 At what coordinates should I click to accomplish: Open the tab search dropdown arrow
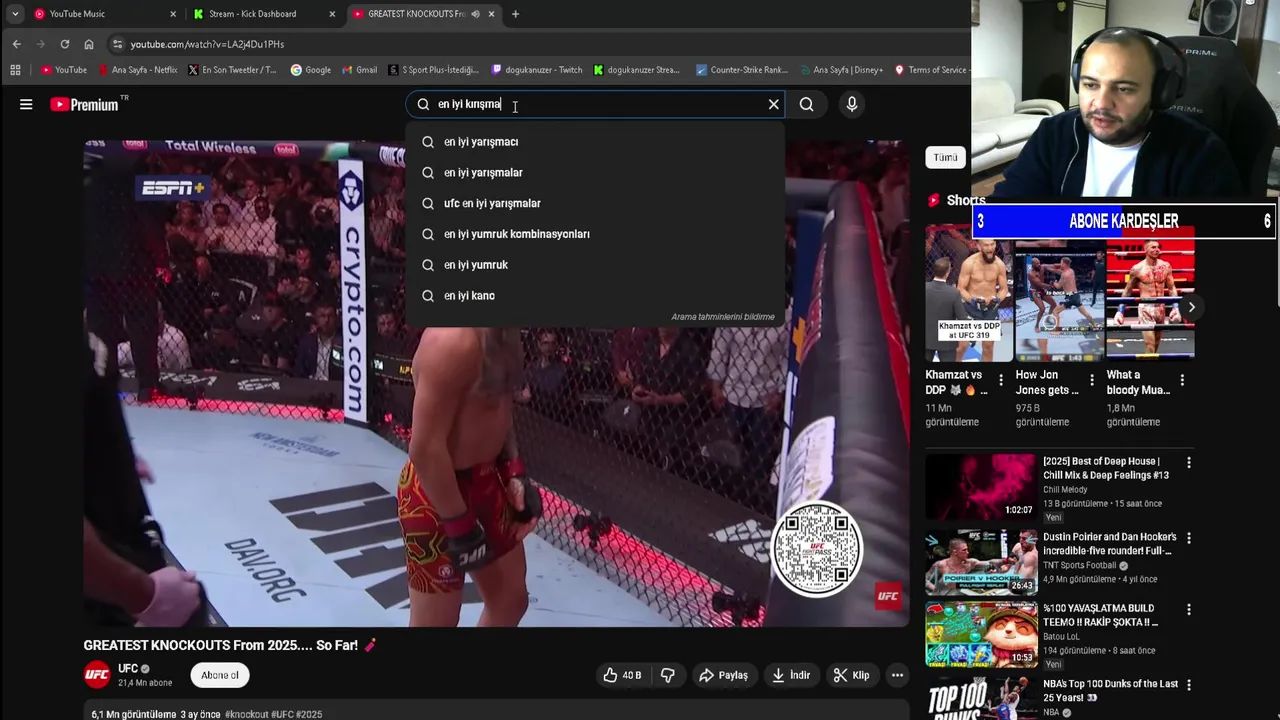(15, 14)
